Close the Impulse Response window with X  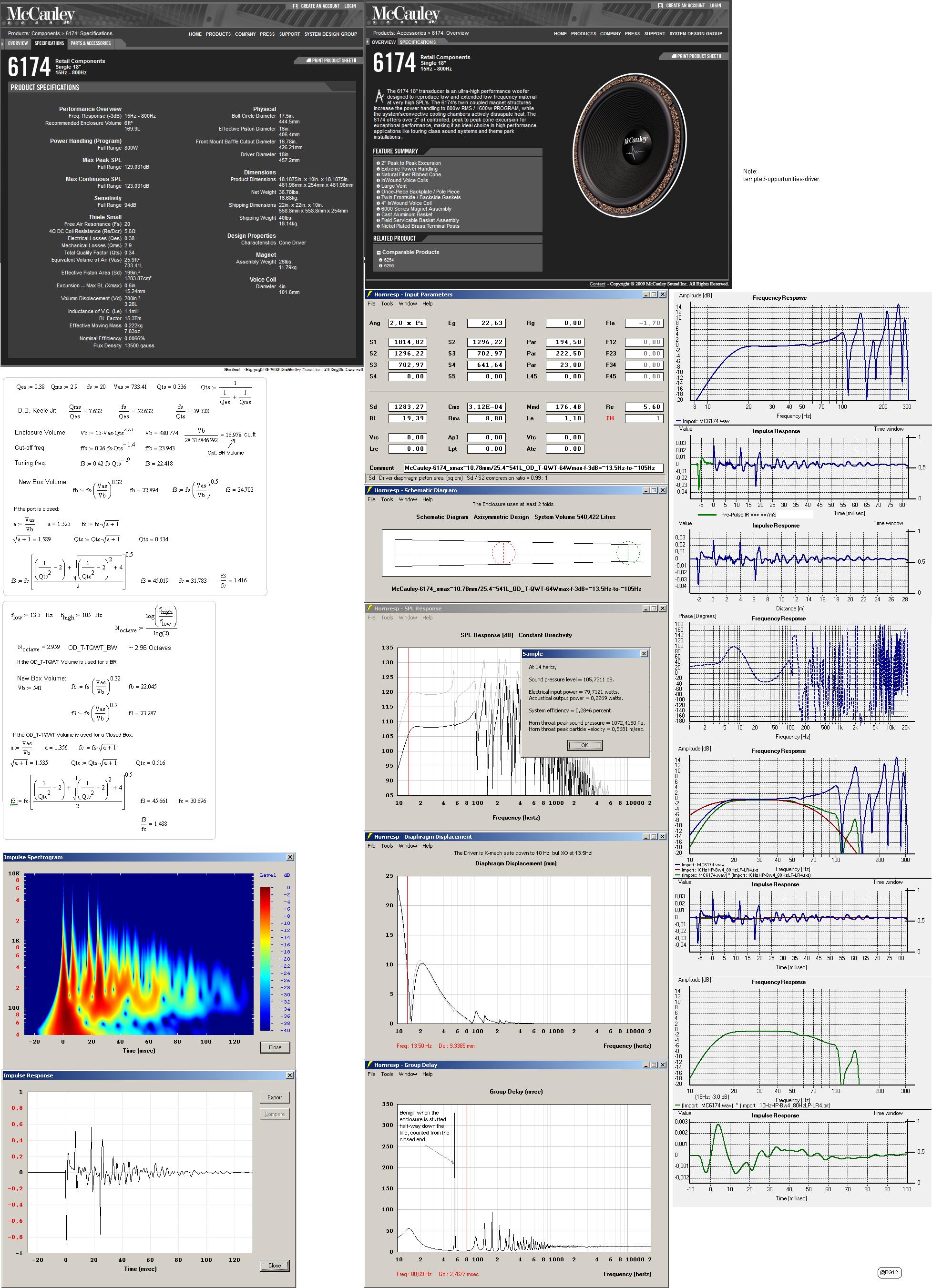289,1075
